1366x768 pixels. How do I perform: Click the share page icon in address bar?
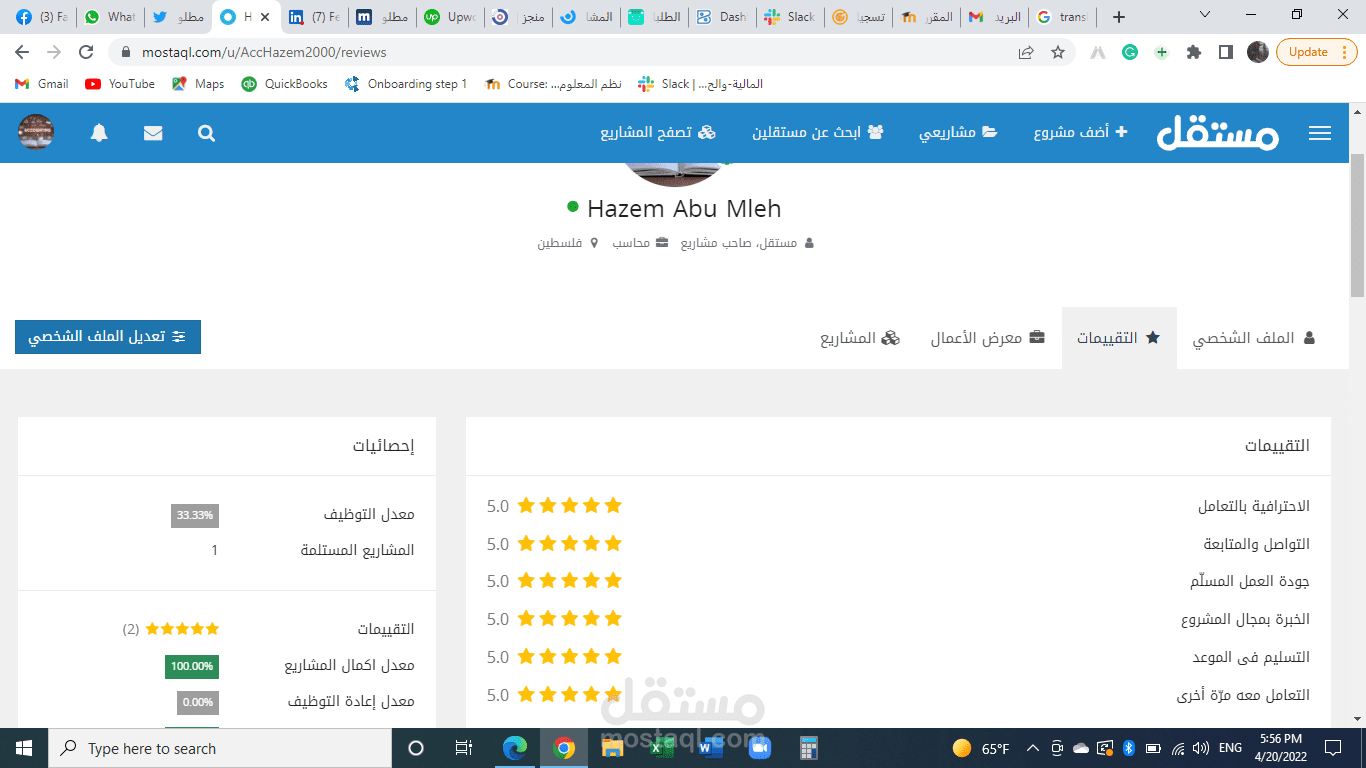click(1026, 52)
